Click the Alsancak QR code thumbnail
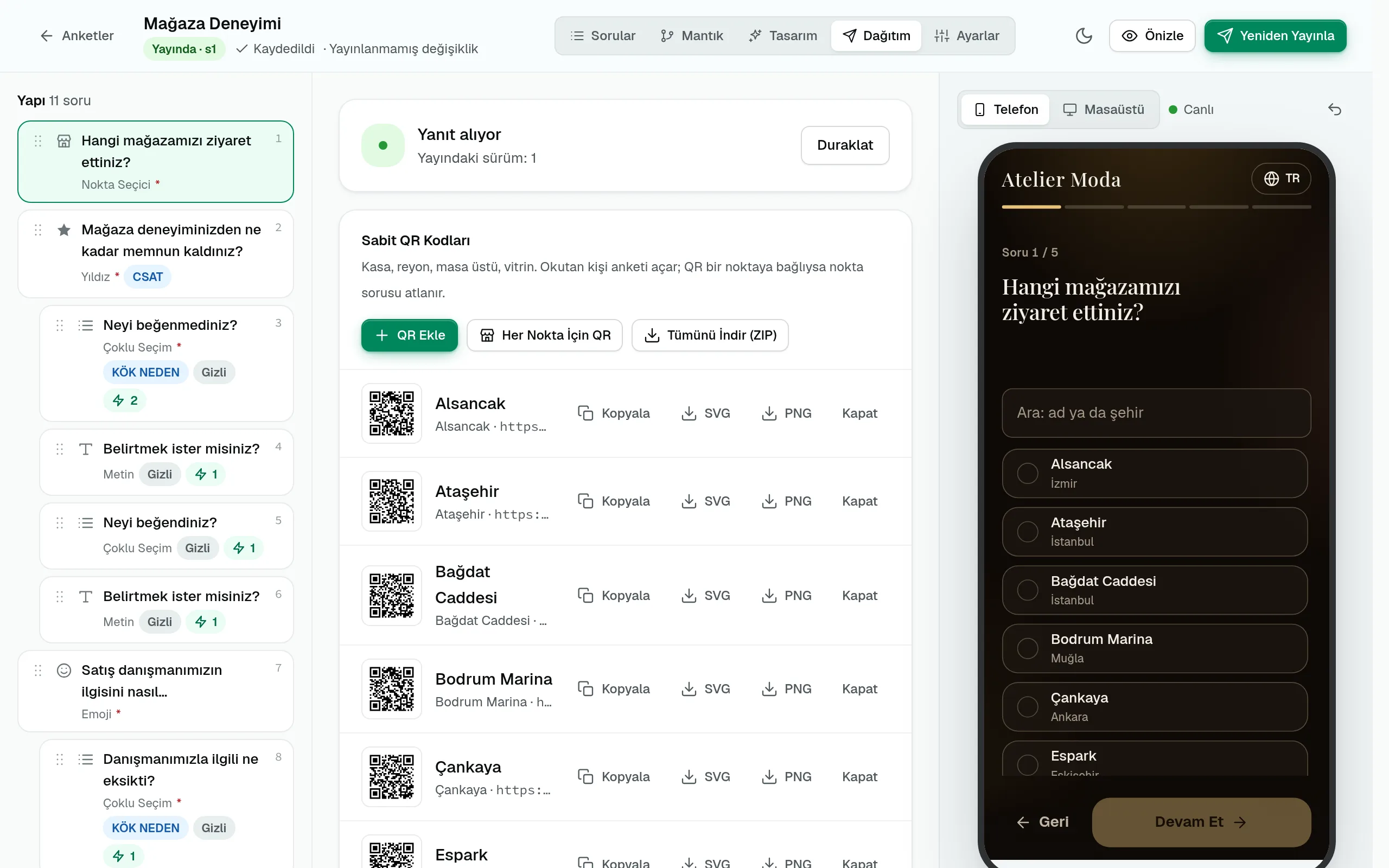Viewport: 1389px width, 868px height. (391, 413)
